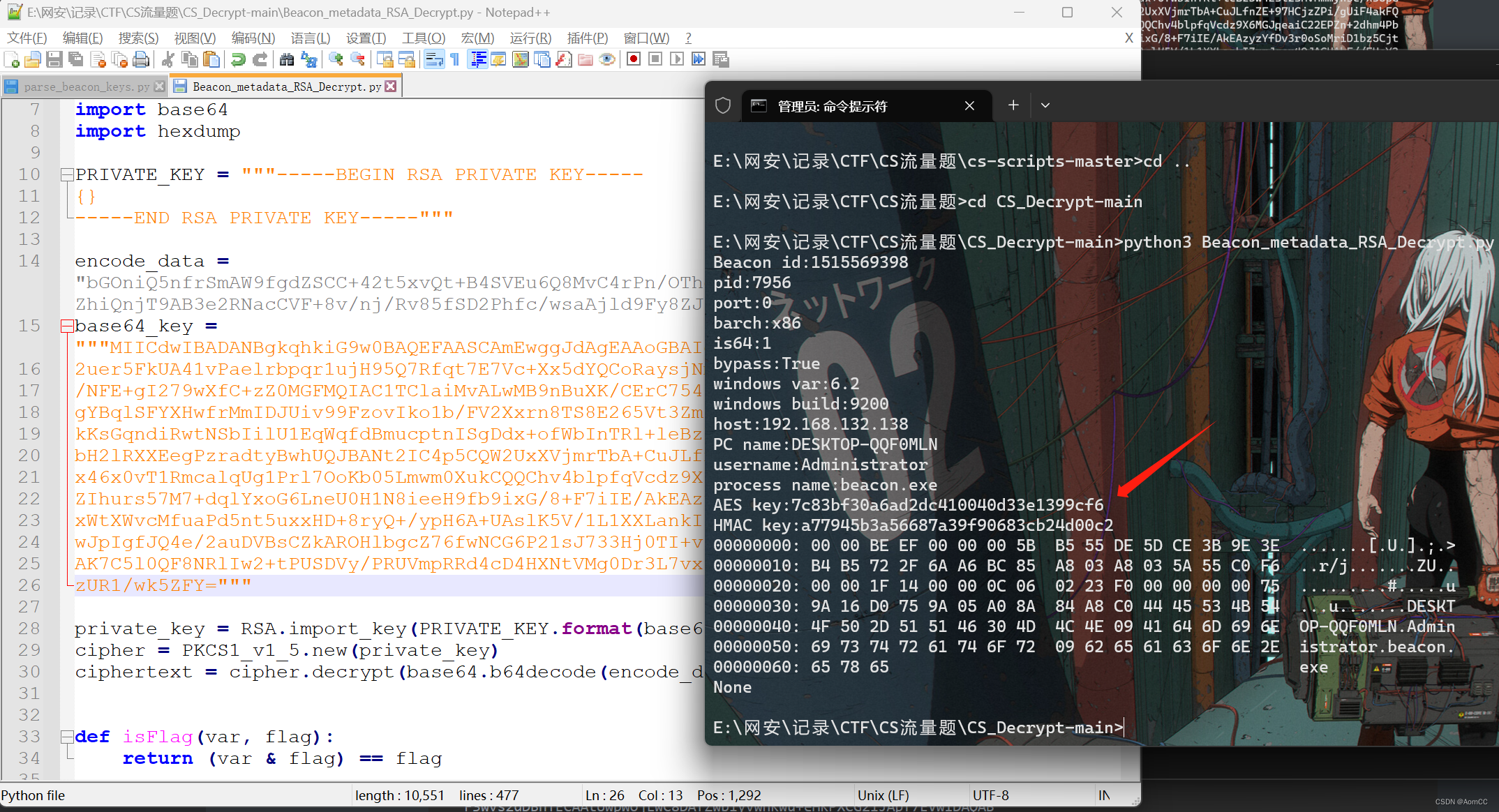Viewport: 1499px width, 812px height.
Task: Click the Cut scissors icon
Action: pyautogui.click(x=167, y=60)
